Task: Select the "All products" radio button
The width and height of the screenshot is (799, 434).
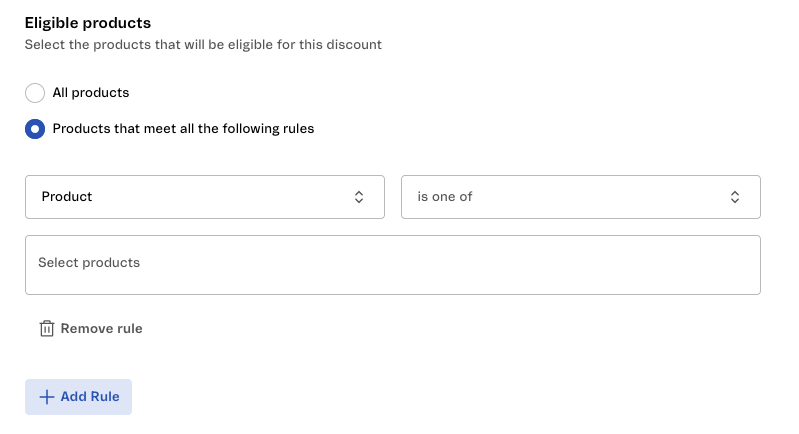Action: [35, 93]
